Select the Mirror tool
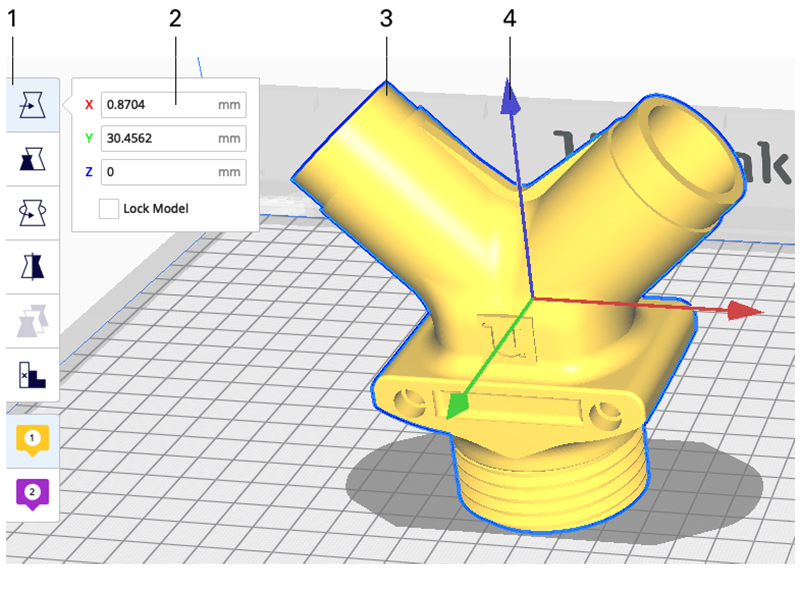 pyautogui.click(x=32, y=266)
